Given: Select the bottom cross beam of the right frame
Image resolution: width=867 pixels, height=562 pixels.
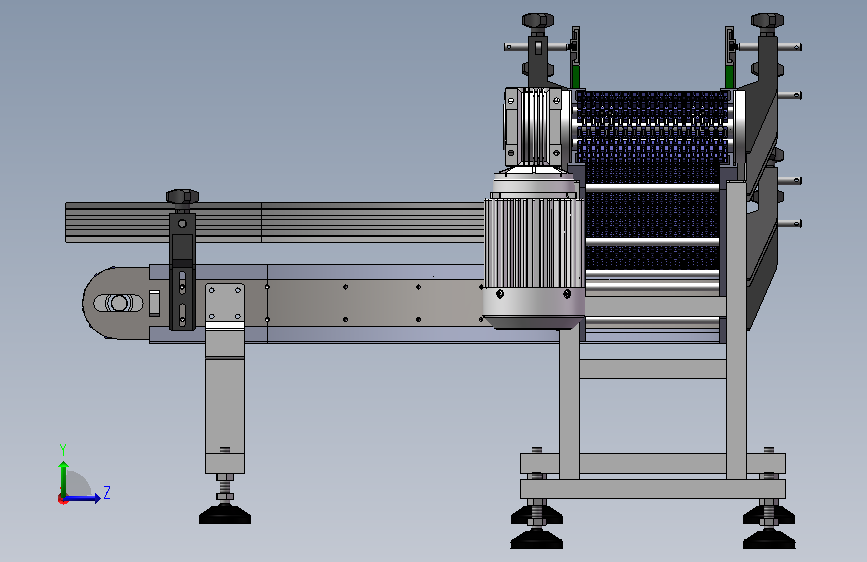Looking at the screenshot, I should coord(652,489).
